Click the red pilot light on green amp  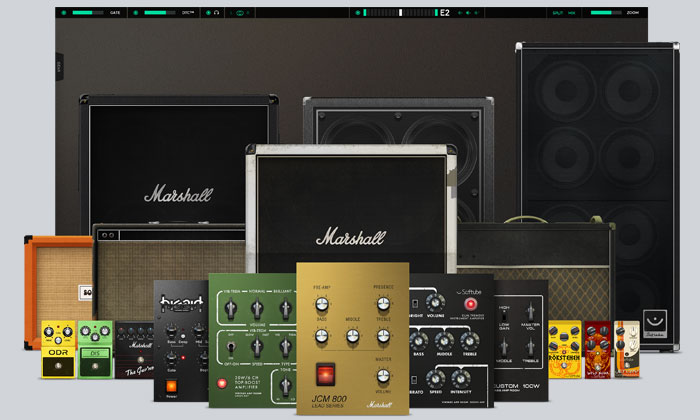222,383
